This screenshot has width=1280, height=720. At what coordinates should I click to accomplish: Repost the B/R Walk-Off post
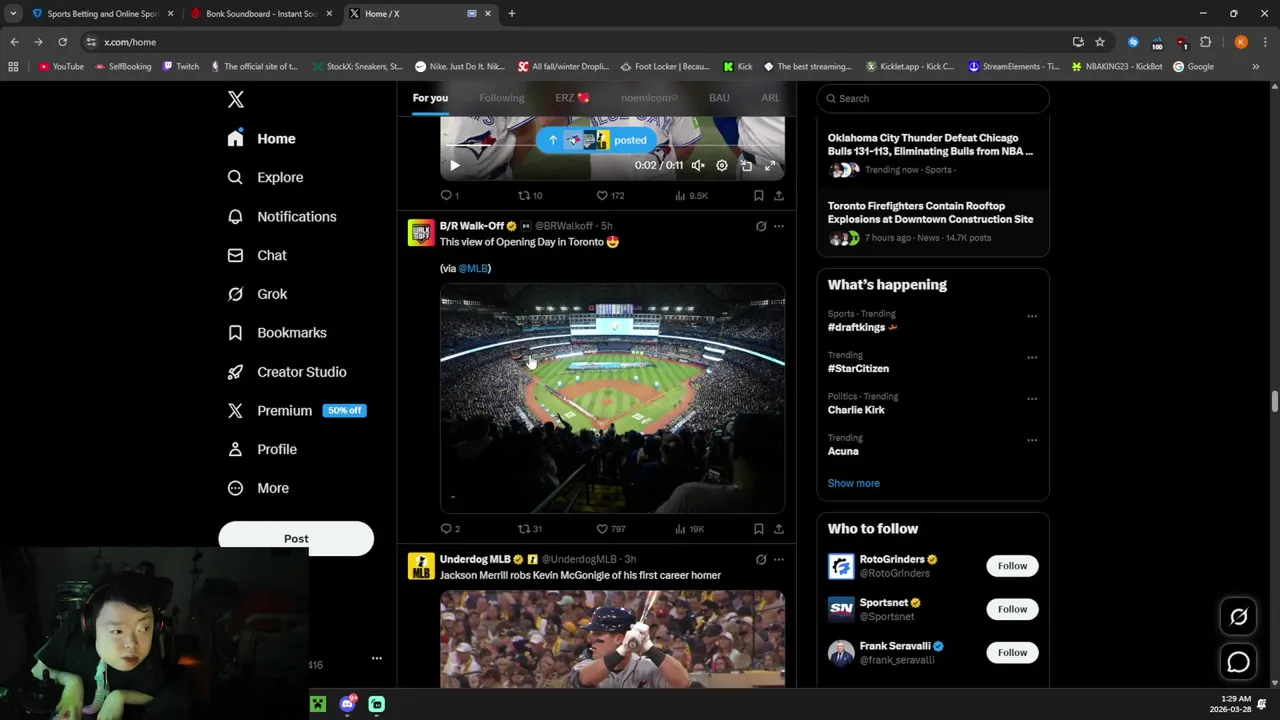530,529
